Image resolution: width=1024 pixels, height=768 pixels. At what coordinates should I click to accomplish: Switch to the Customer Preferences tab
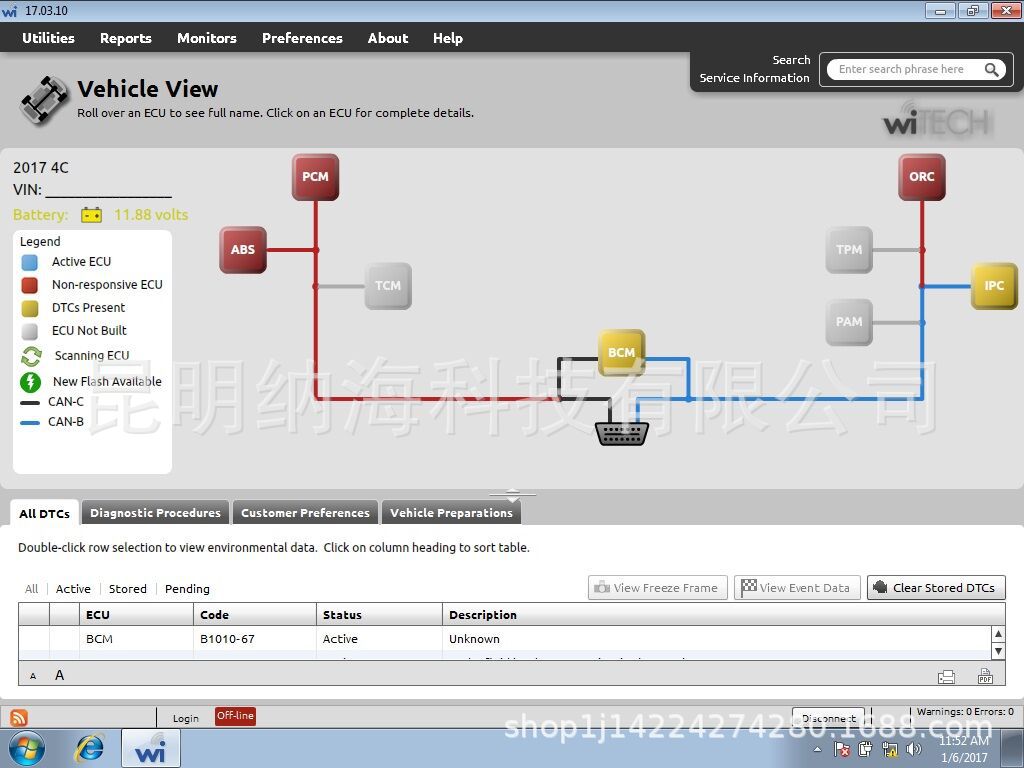(306, 513)
